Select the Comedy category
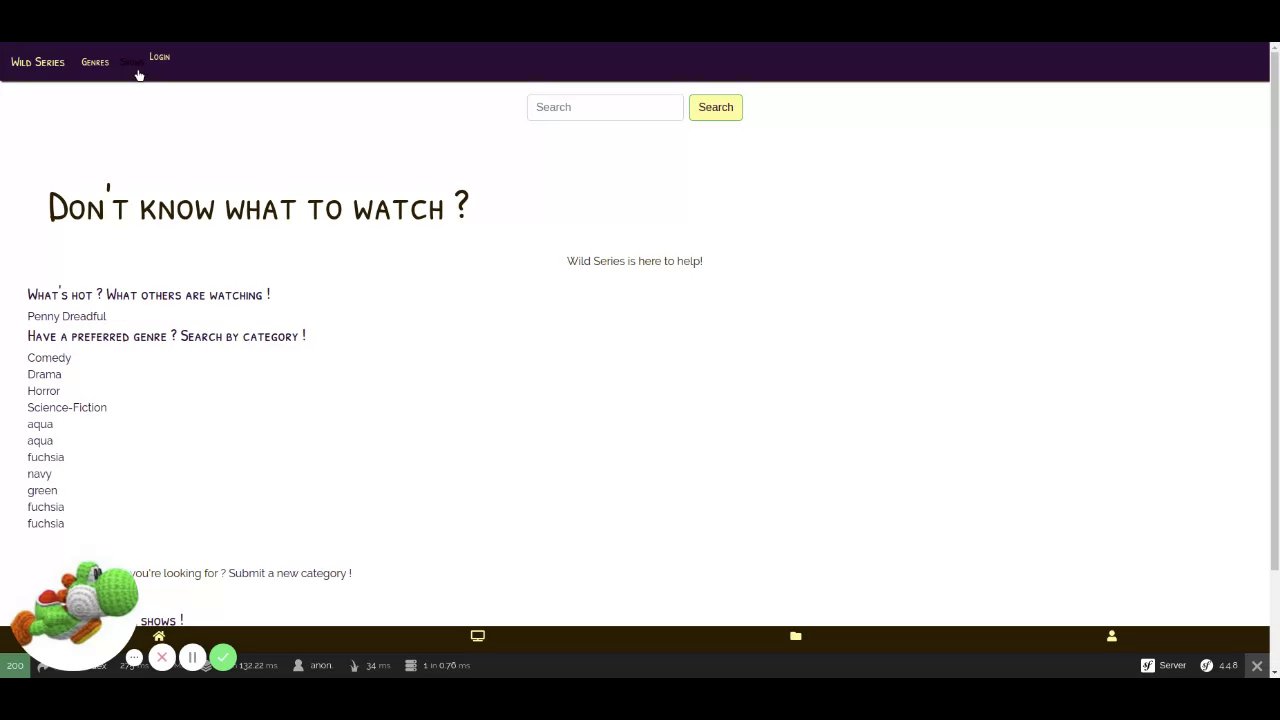This screenshot has height=720, width=1280. click(49, 358)
